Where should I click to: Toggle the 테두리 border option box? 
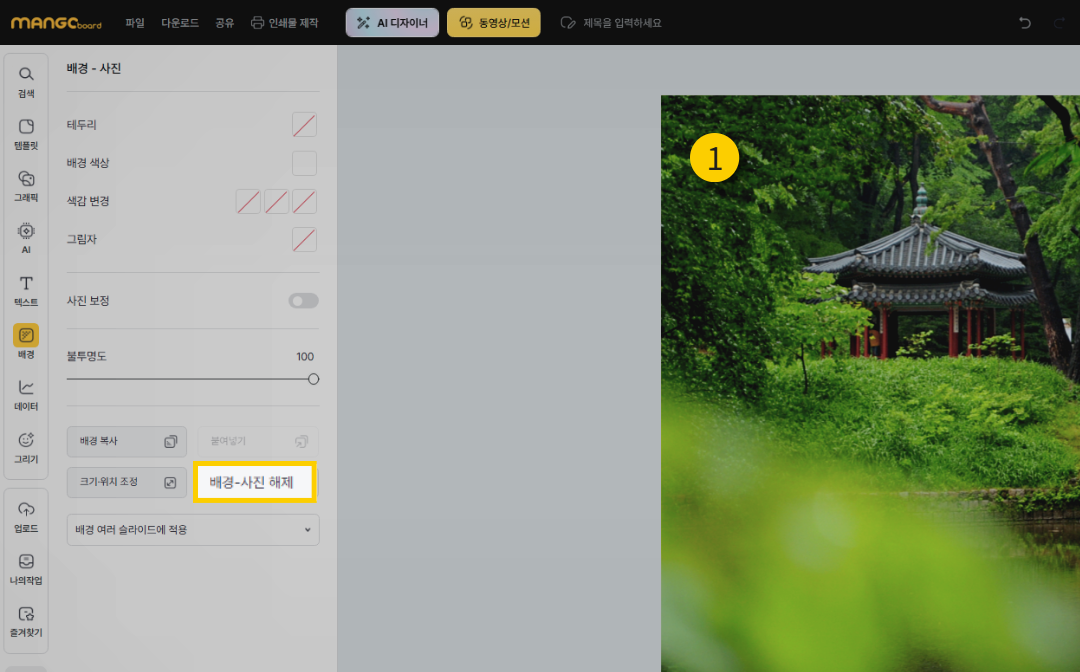304,125
